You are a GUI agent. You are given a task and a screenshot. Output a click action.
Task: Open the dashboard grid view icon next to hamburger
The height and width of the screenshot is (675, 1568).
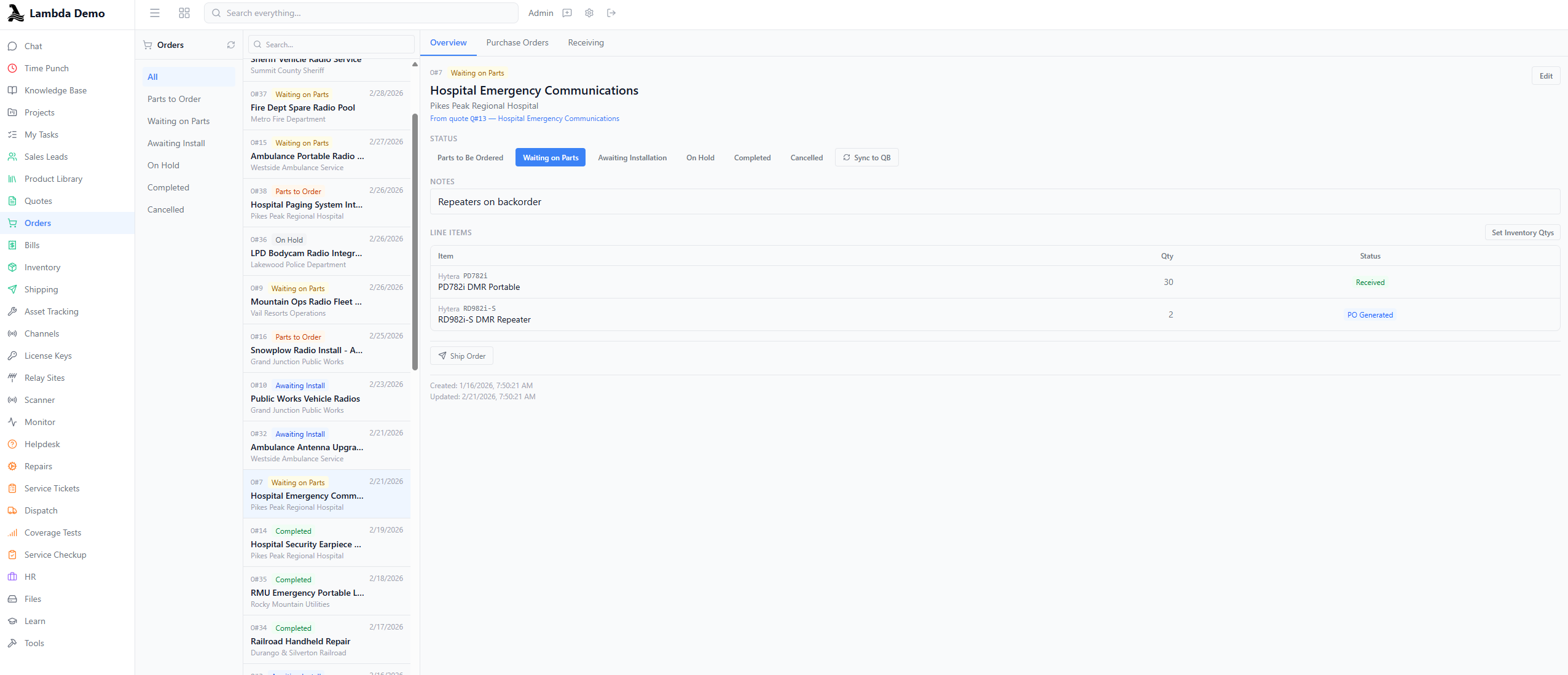point(184,12)
